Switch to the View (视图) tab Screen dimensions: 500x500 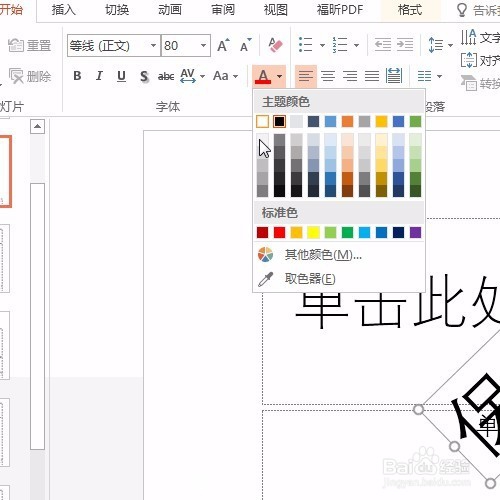276,10
